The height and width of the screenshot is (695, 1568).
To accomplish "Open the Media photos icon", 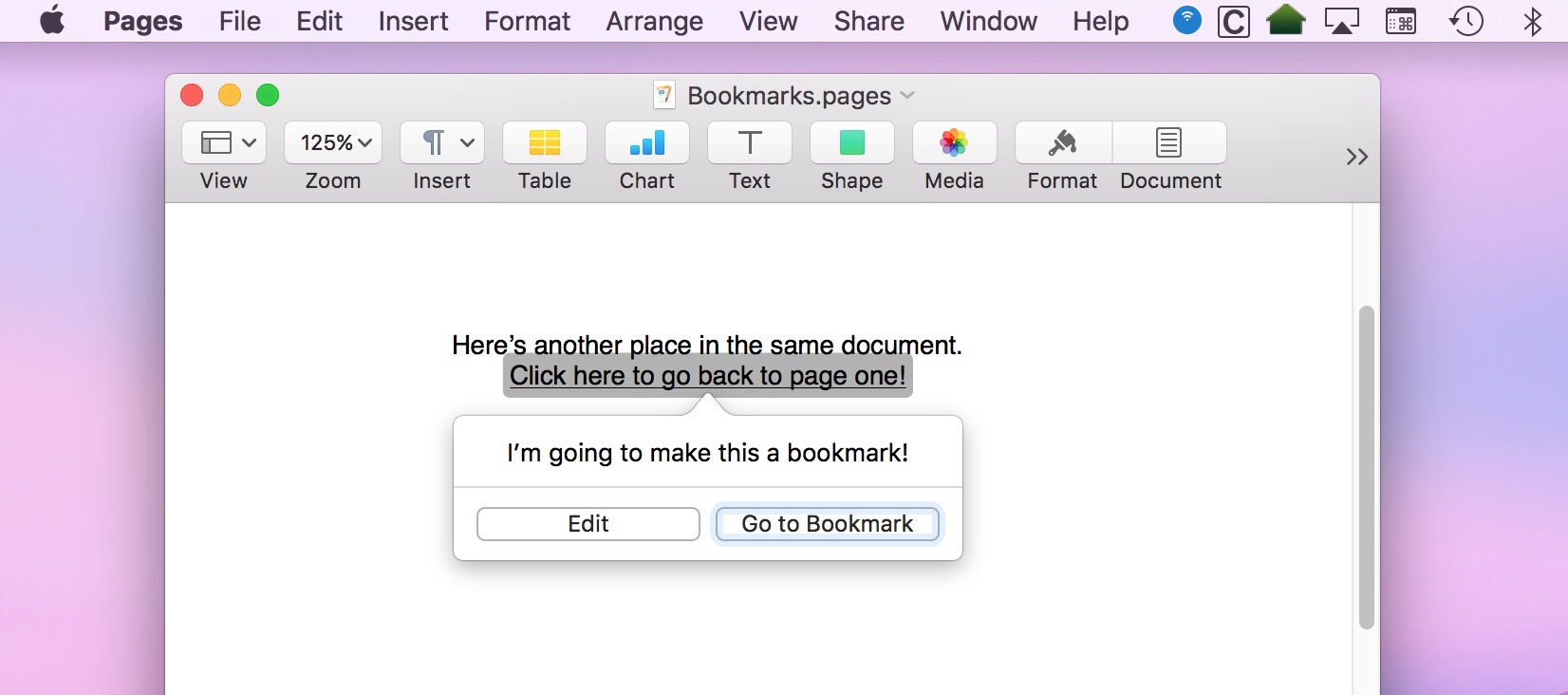I will click(x=955, y=142).
